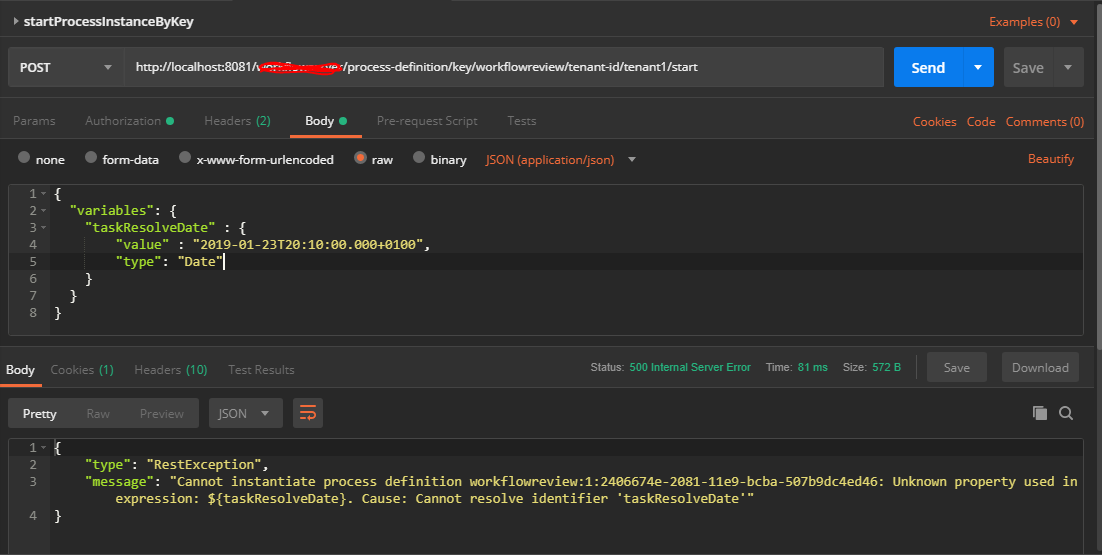1102x555 pixels.
Task: Open the Examples (0) dropdown
Action: [1033, 22]
